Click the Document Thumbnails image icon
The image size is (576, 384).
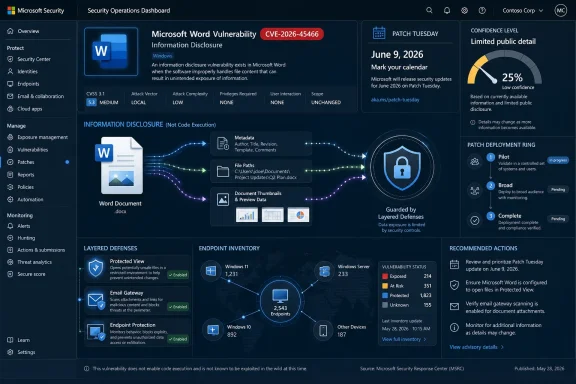pyautogui.click(x=223, y=200)
